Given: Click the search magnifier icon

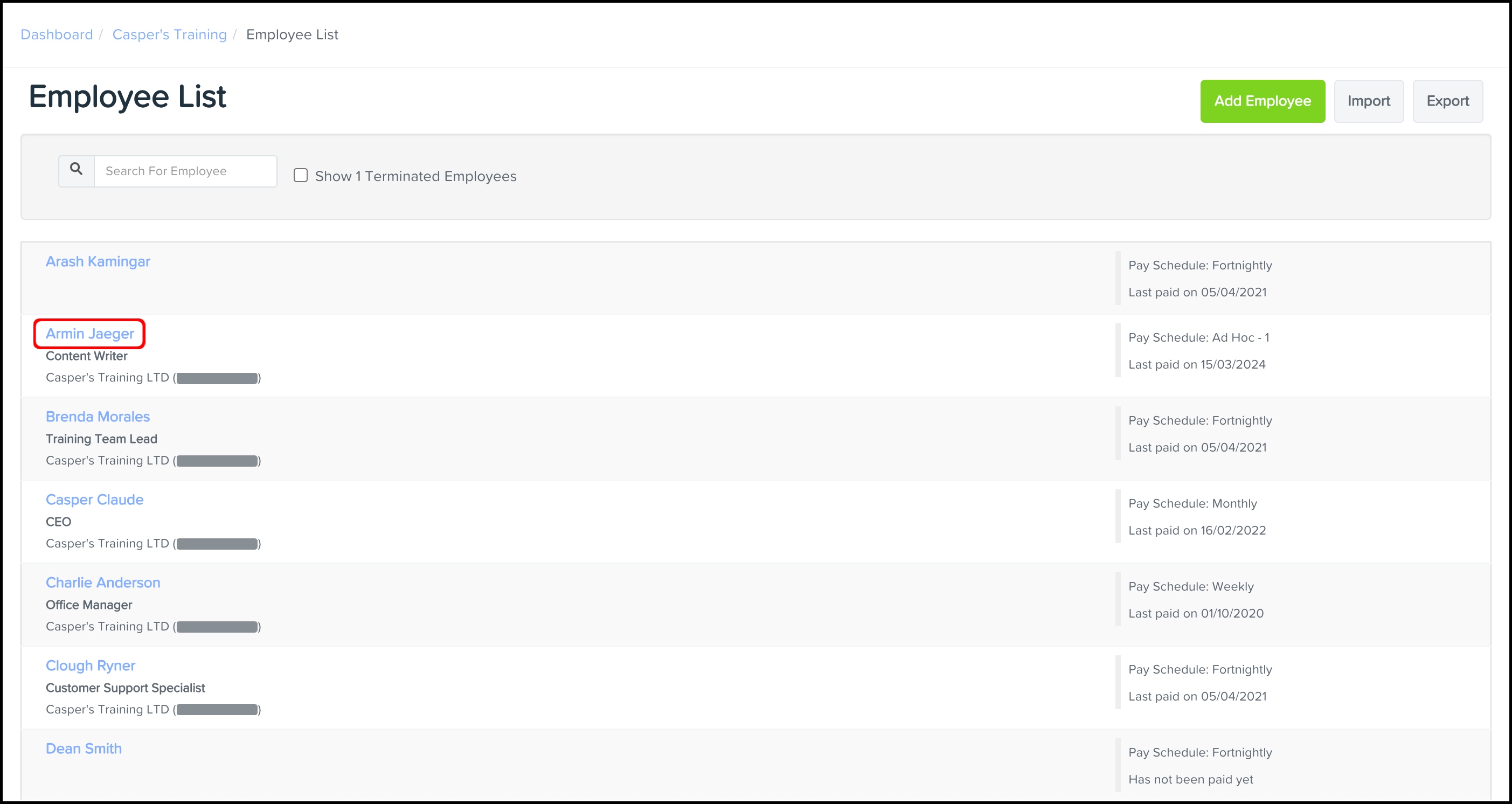Looking at the screenshot, I should tap(77, 170).
